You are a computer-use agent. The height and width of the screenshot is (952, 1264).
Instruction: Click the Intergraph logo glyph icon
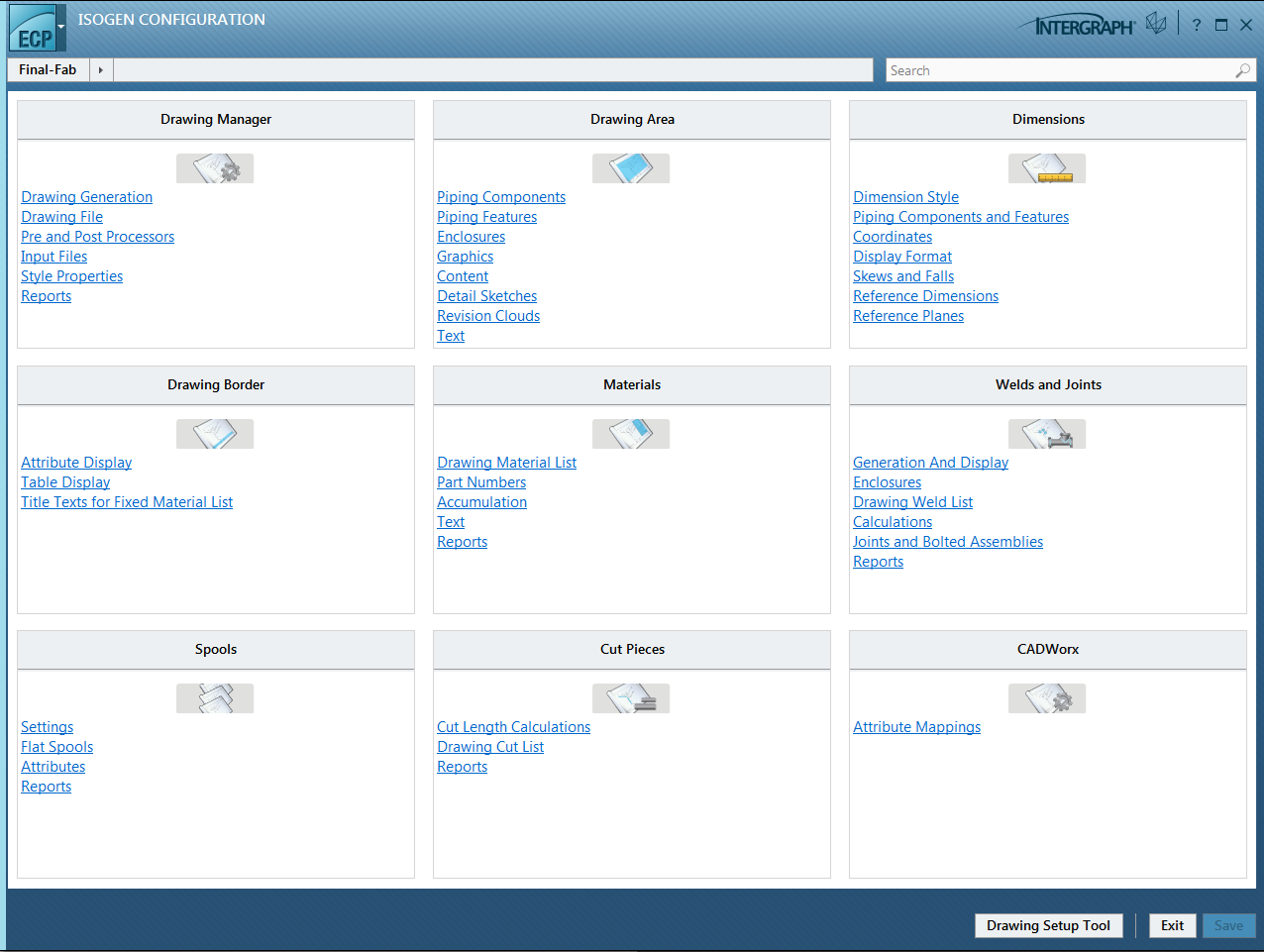1156,22
